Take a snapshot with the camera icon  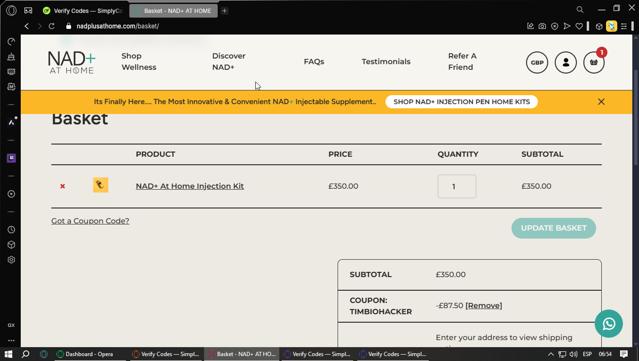[x=542, y=26]
